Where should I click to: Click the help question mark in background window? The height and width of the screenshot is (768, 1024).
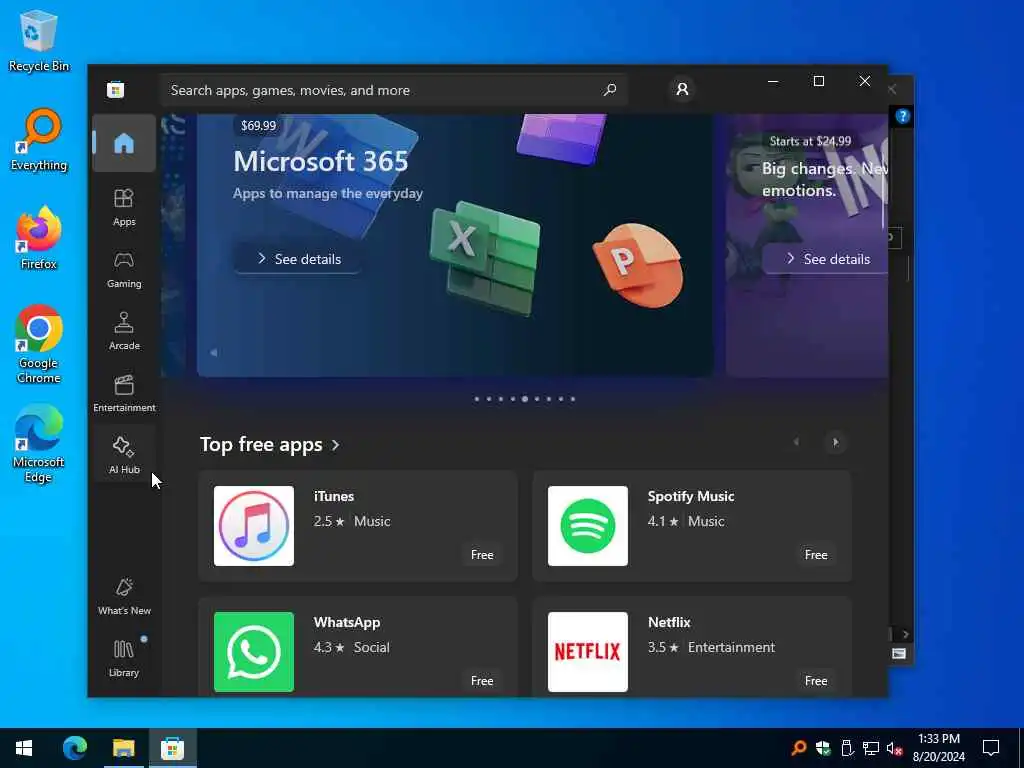click(x=903, y=116)
